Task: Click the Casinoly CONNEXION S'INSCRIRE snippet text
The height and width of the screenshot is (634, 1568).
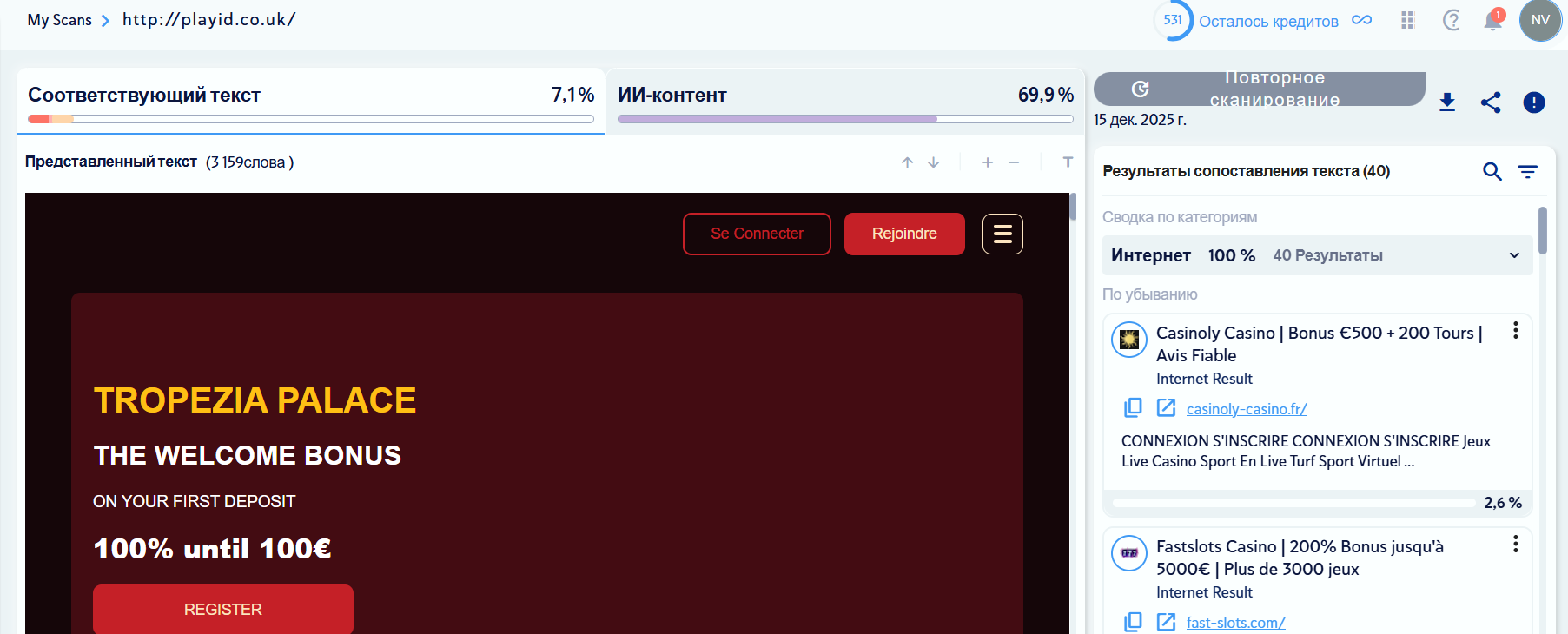Action: click(1306, 451)
